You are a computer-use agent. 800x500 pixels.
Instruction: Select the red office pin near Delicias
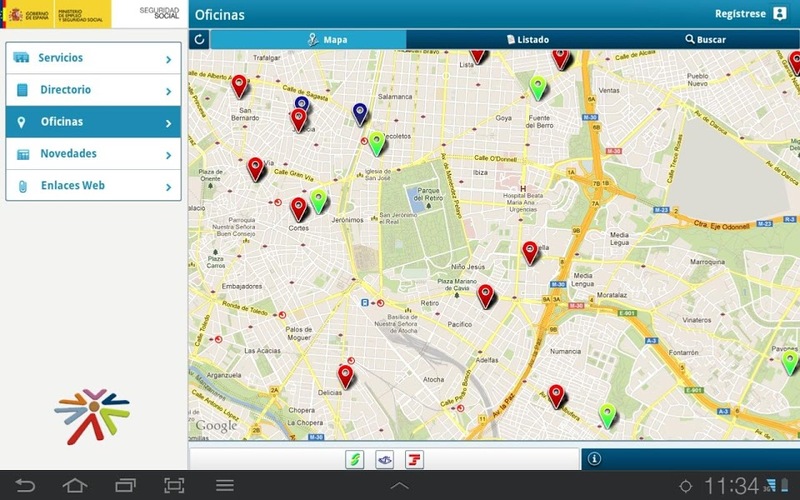[x=346, y=375]
